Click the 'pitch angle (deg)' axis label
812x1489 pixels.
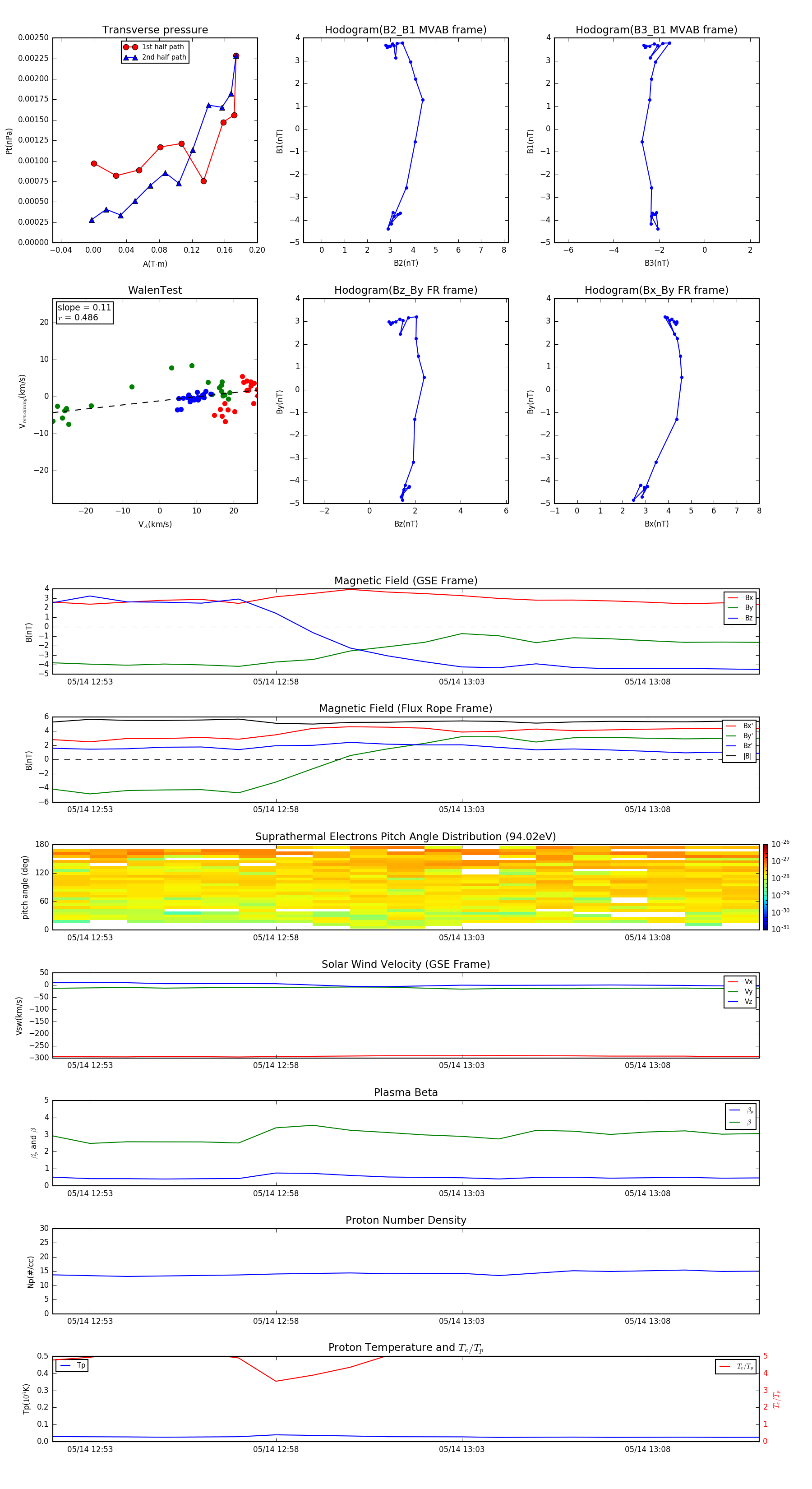click(25, 887)
